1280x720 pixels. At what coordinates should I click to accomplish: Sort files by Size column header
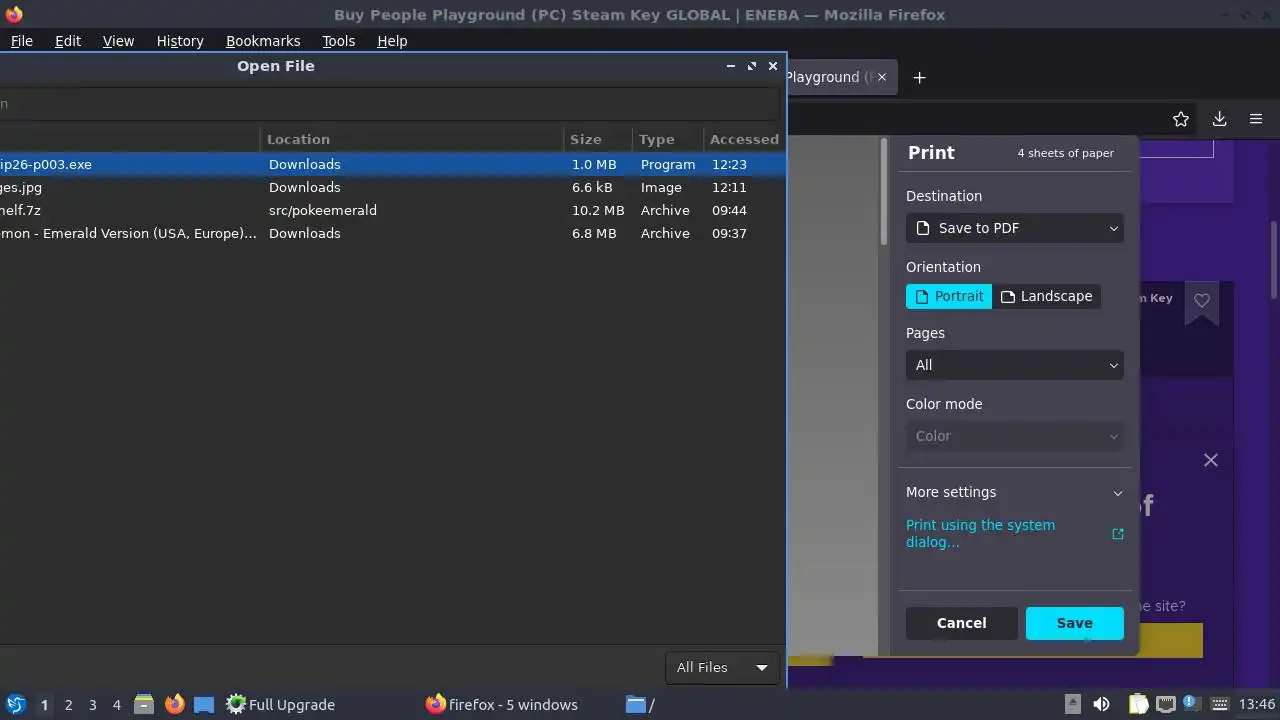pyautogui.click(x=598, y=139)
